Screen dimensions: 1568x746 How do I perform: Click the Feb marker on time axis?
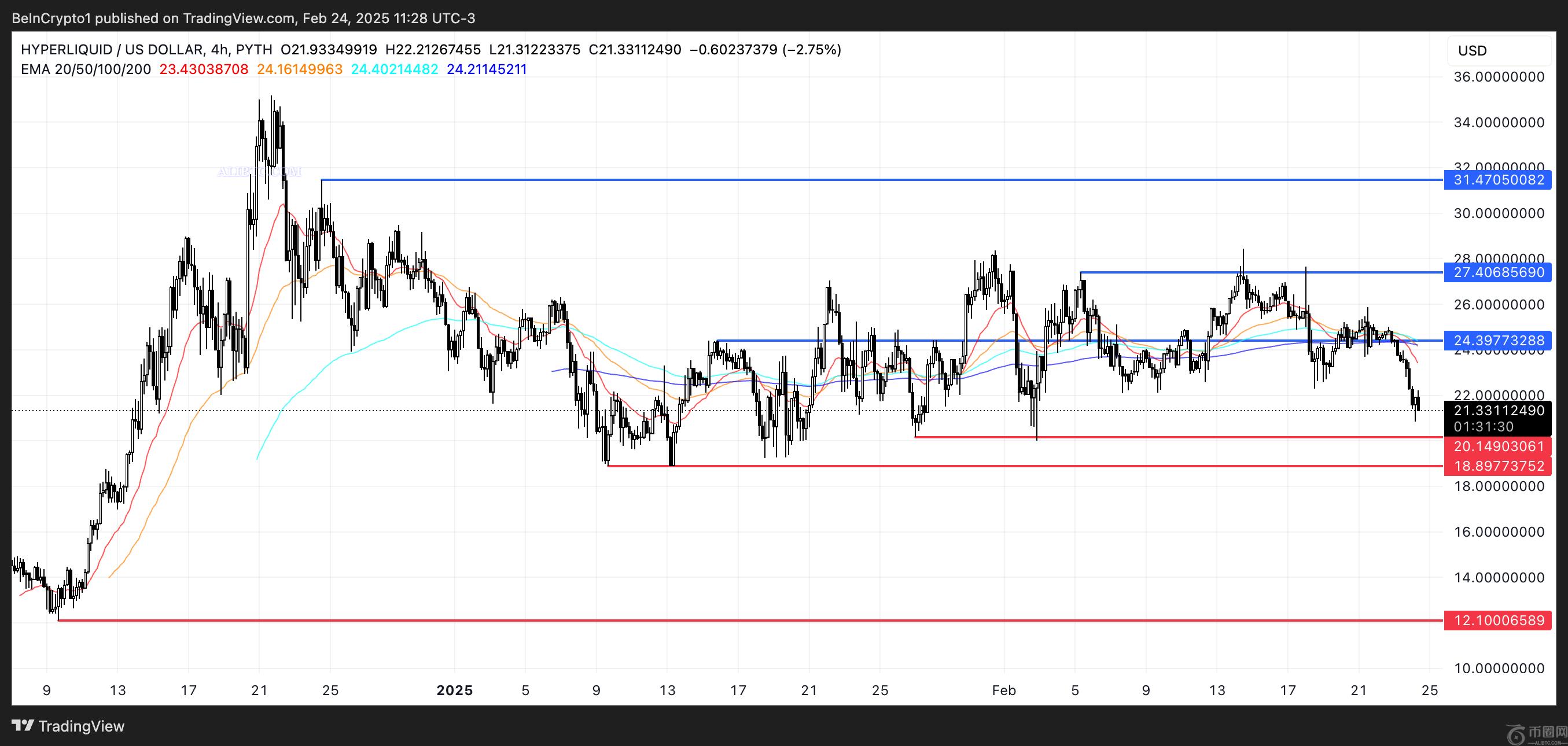[x=1004, y=690]
